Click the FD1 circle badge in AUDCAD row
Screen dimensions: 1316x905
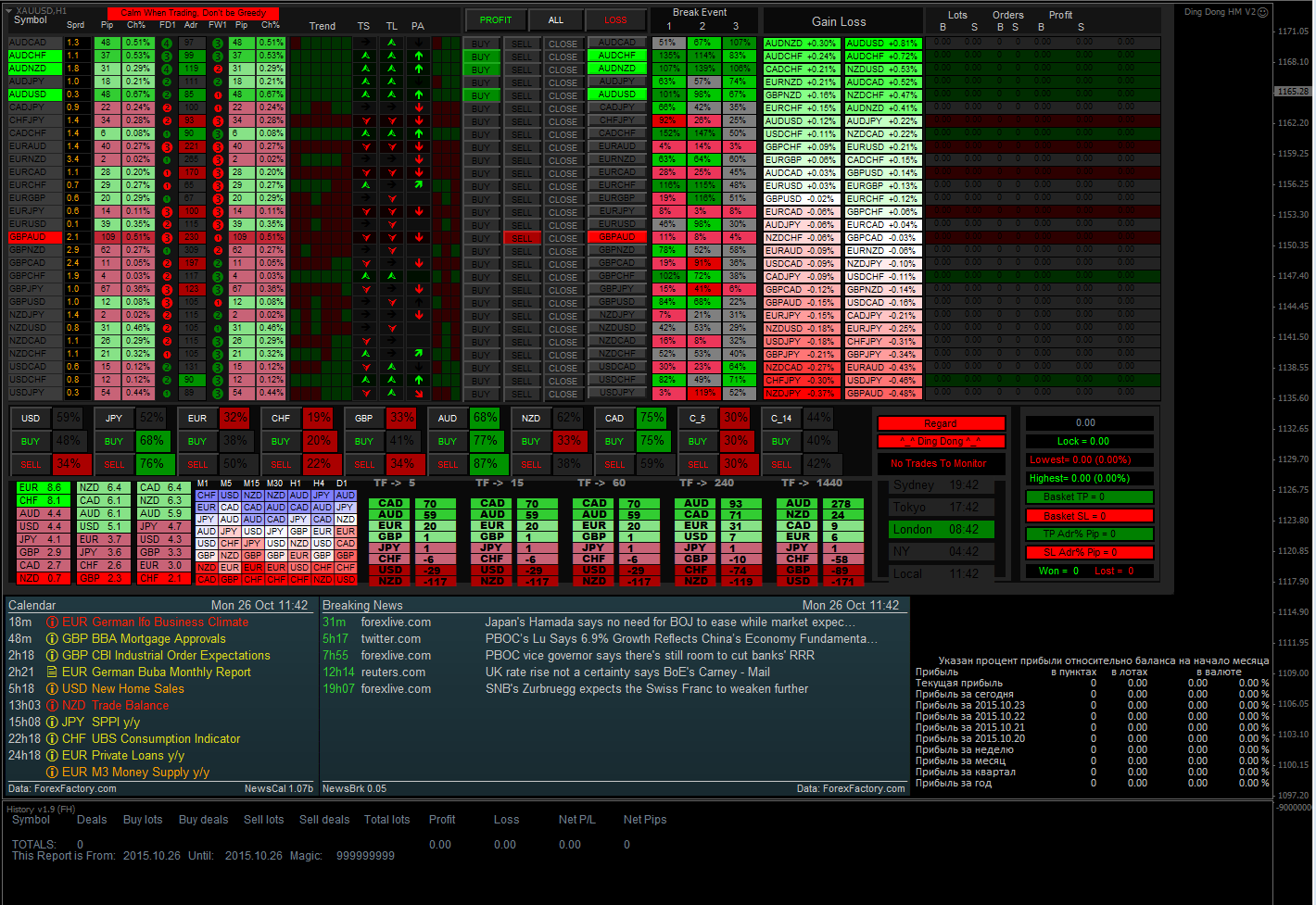coord(167,43)
